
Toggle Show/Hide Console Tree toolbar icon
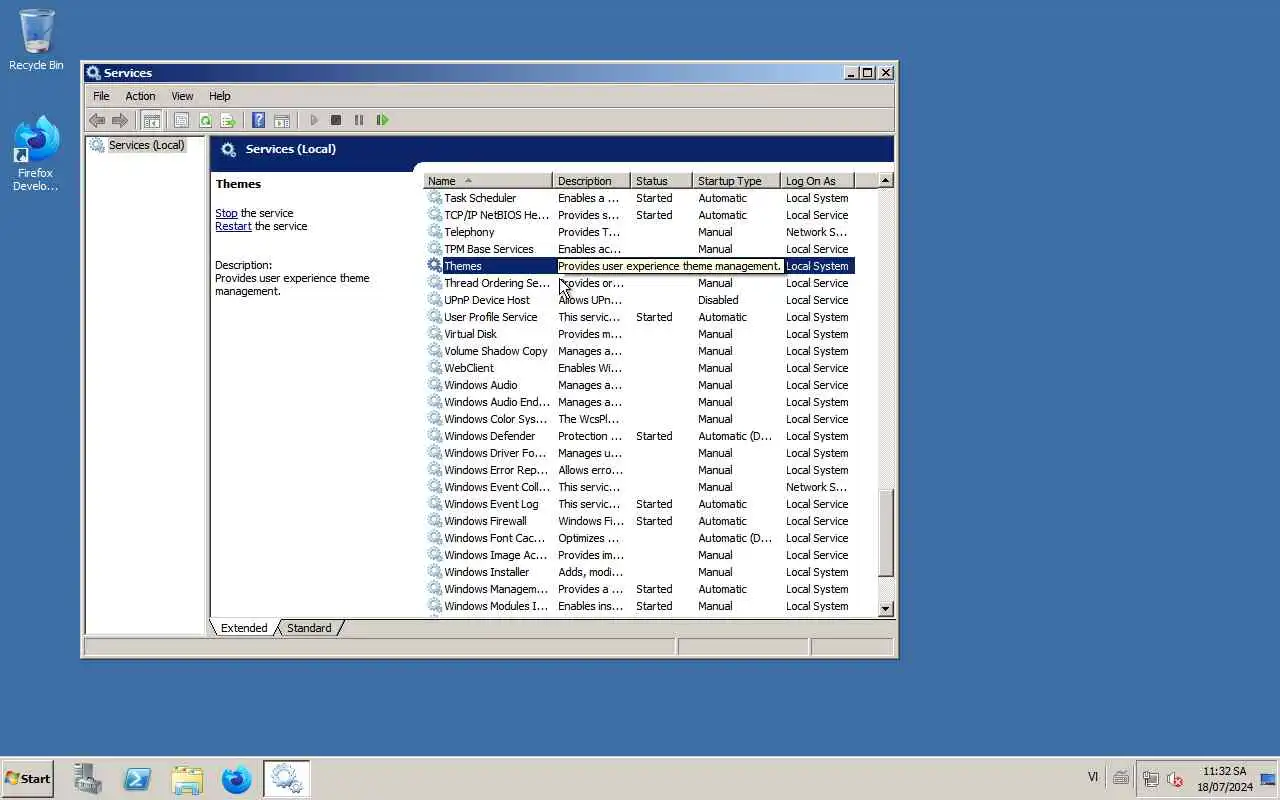pyautogui.click(x=152, y=120)
